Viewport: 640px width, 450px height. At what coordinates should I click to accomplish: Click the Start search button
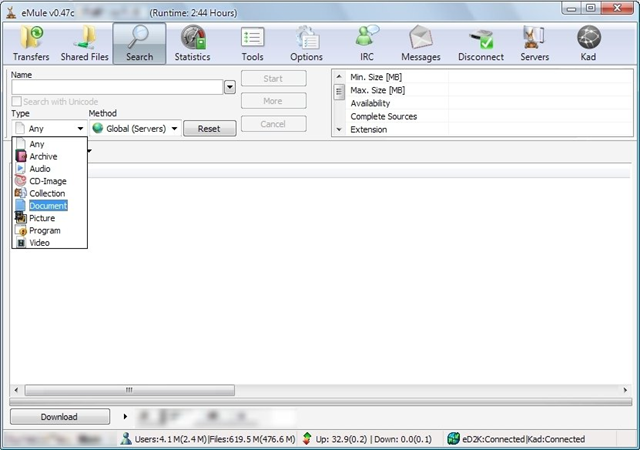tap(273, 78)
